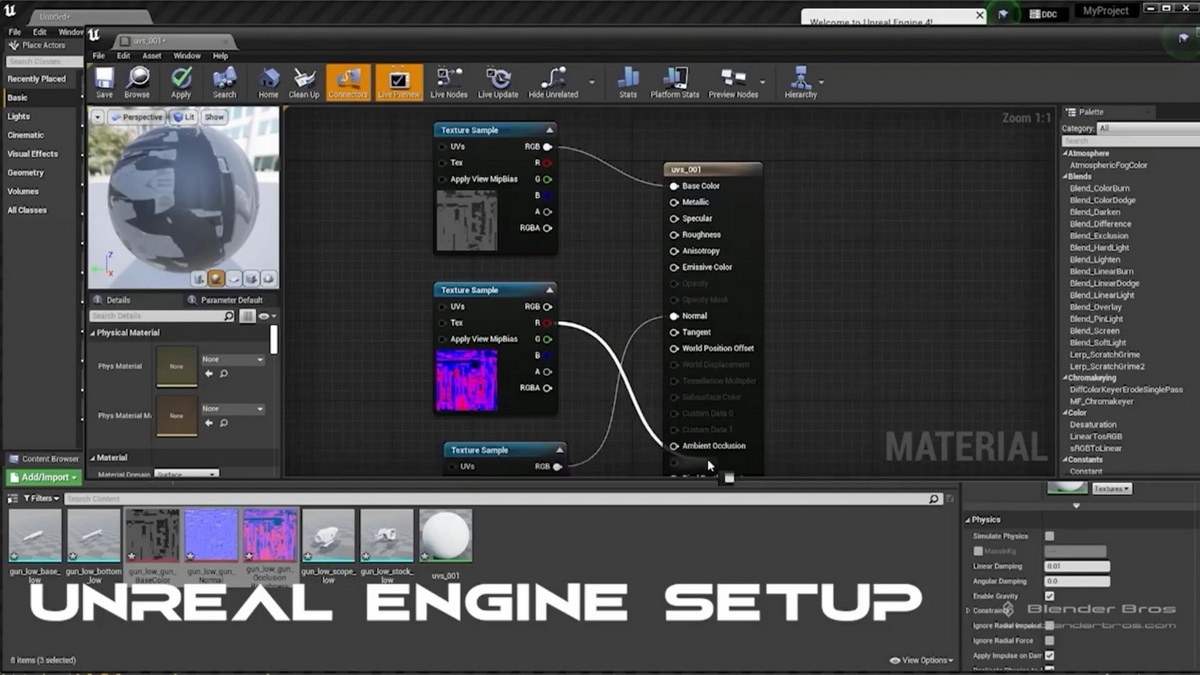Click the Preview Nodes toolbar icon
The image size is (1200, 675).
pyautogui.click(x=733, y=83)
